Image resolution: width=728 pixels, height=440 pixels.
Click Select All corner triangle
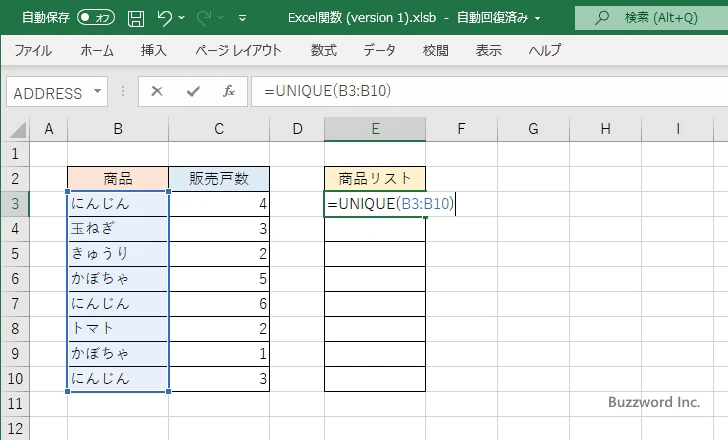click(15, 129)
